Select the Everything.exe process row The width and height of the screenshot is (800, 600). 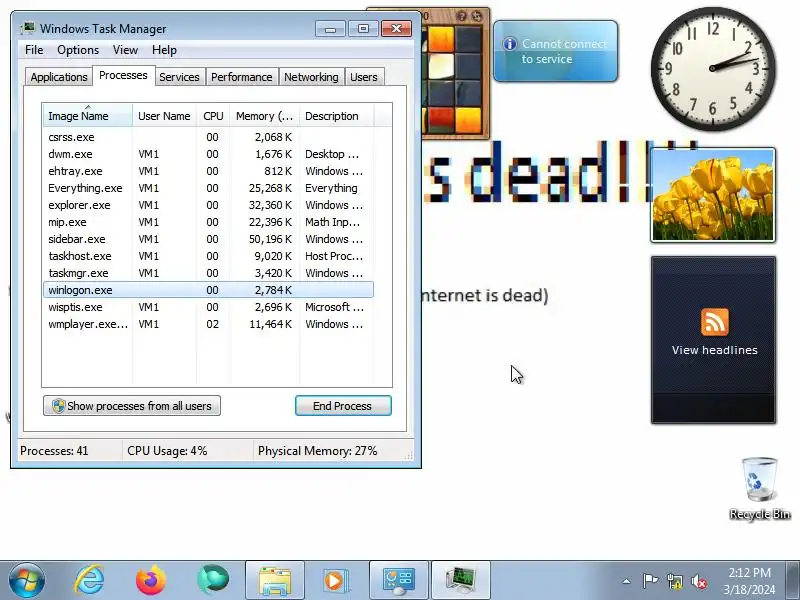click(208, 188)
